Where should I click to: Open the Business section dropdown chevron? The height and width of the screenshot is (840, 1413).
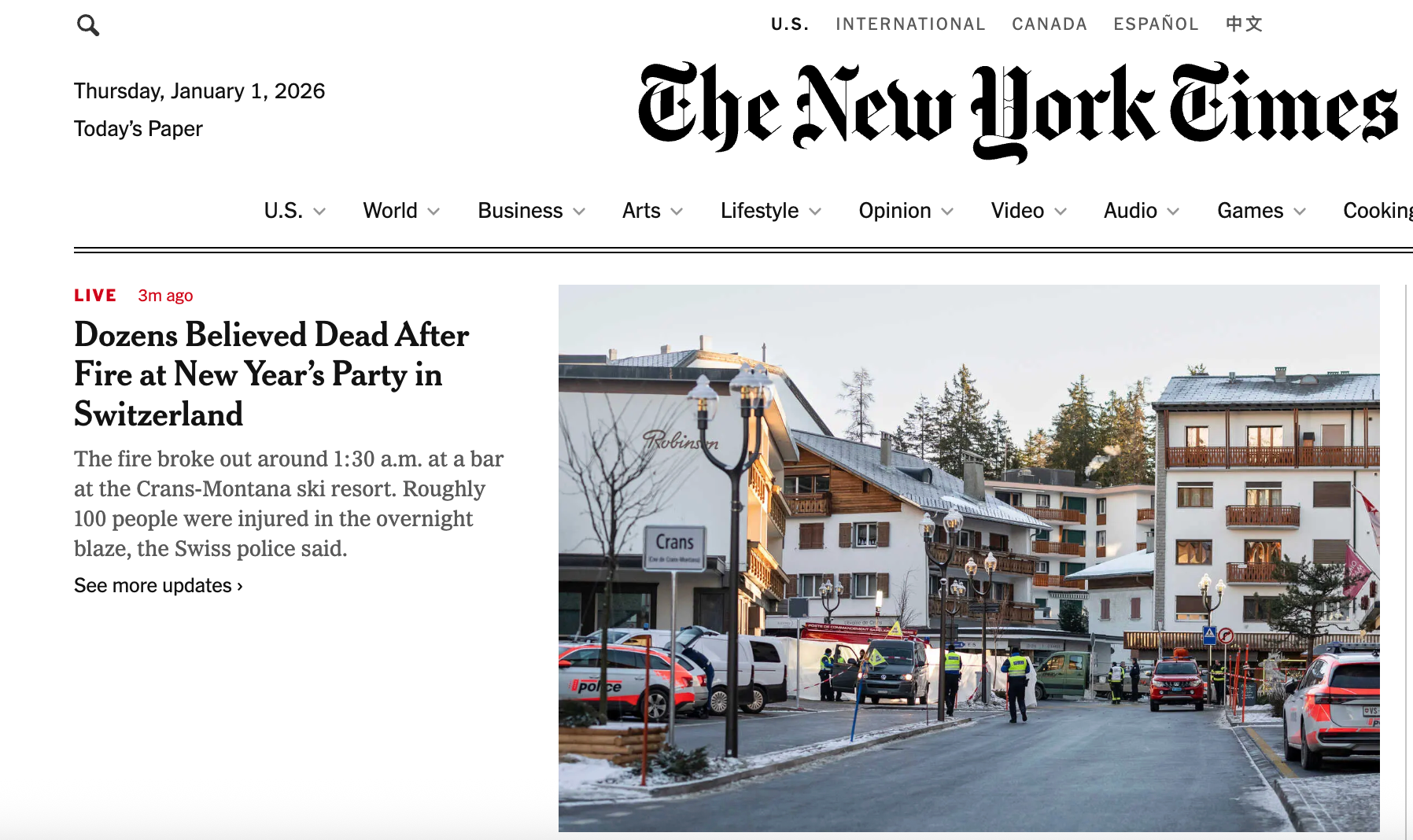[x=579, y=212]
